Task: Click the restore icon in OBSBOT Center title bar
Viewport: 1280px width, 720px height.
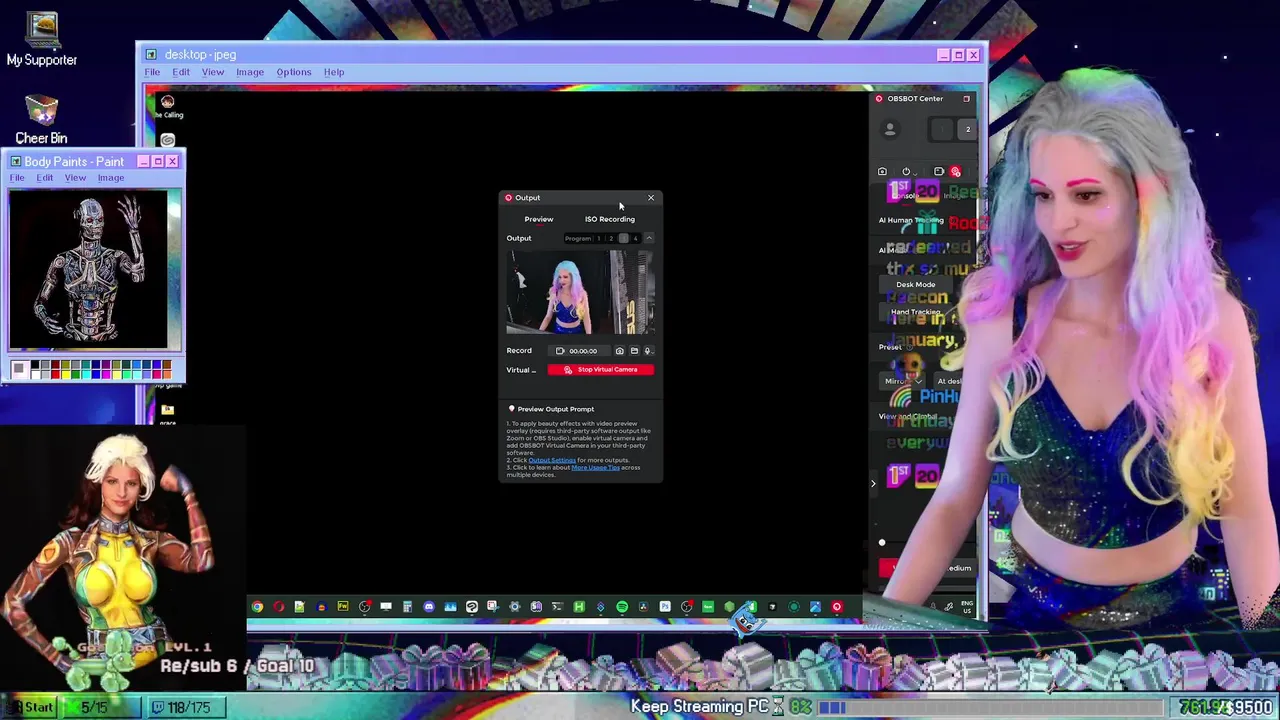Action: [x=966, y=99]
